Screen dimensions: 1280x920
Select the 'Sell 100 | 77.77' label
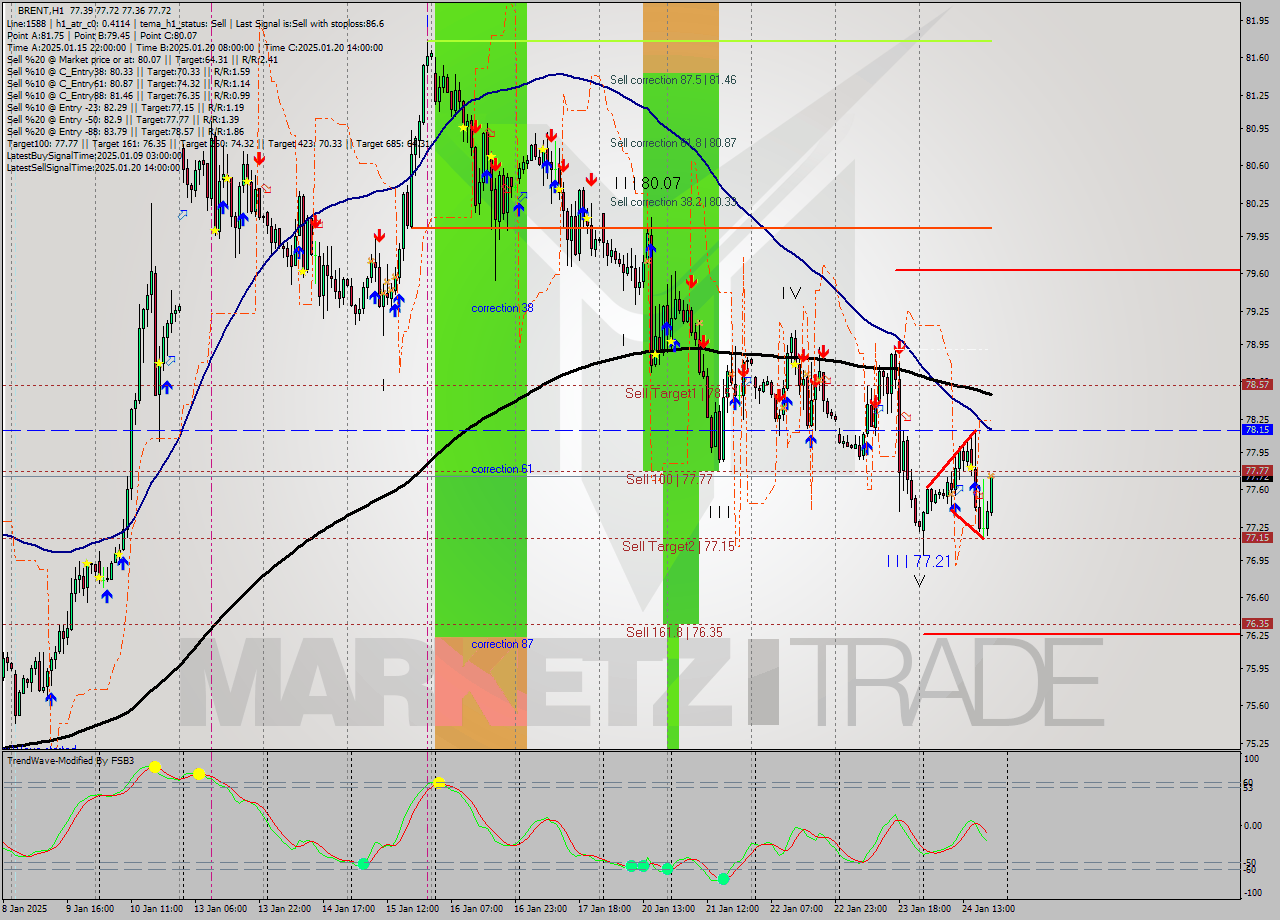point(669,479)
